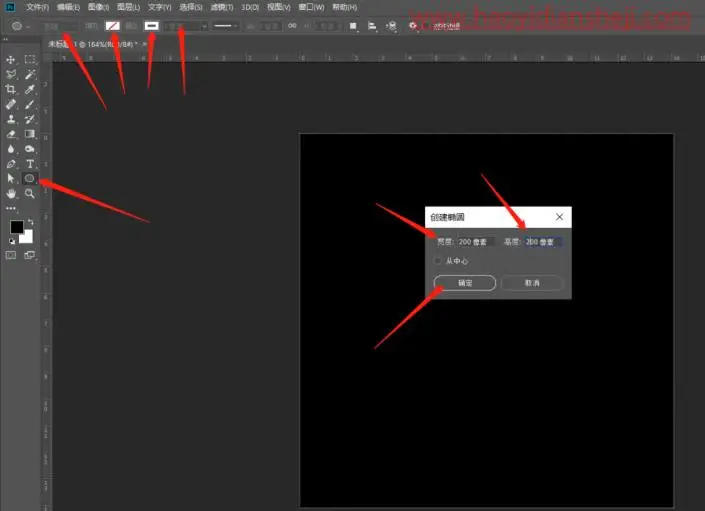Close the open document tab

pos(145,44)
